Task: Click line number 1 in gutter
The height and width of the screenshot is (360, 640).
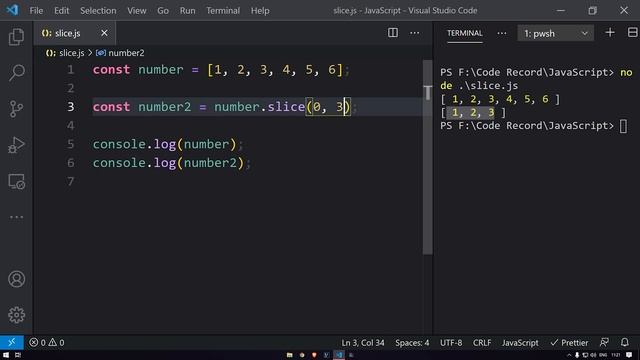Action: point(71,70)
